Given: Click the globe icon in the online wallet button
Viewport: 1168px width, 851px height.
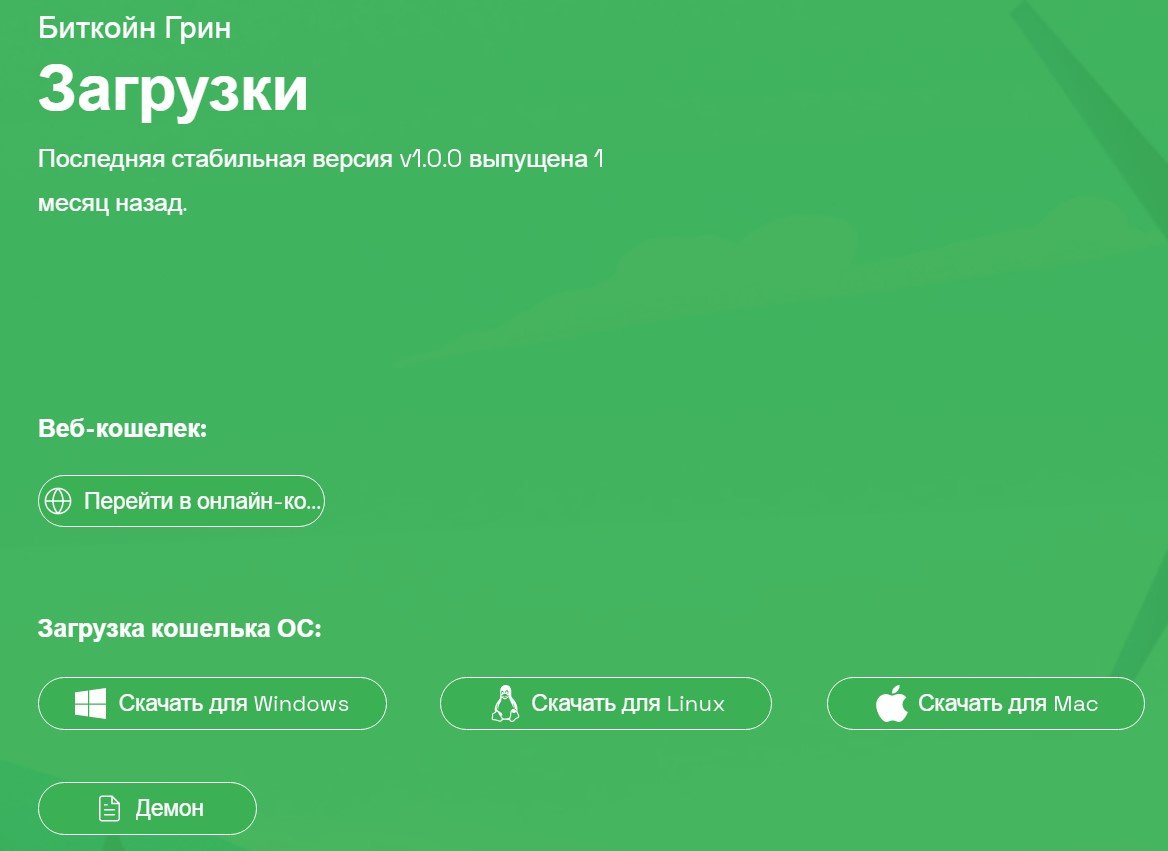Looking at the screenshot, I should point(58,501).
